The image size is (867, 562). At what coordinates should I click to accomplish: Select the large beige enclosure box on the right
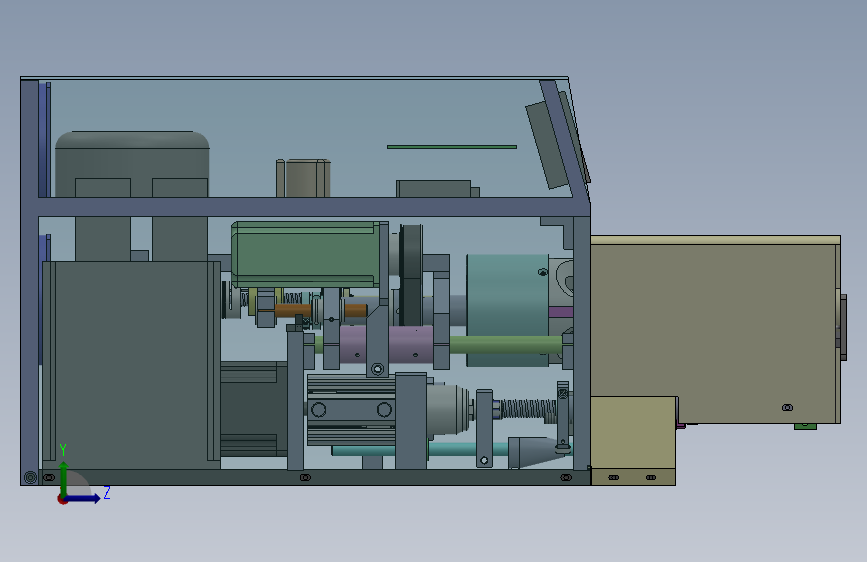tap(715, 329)
